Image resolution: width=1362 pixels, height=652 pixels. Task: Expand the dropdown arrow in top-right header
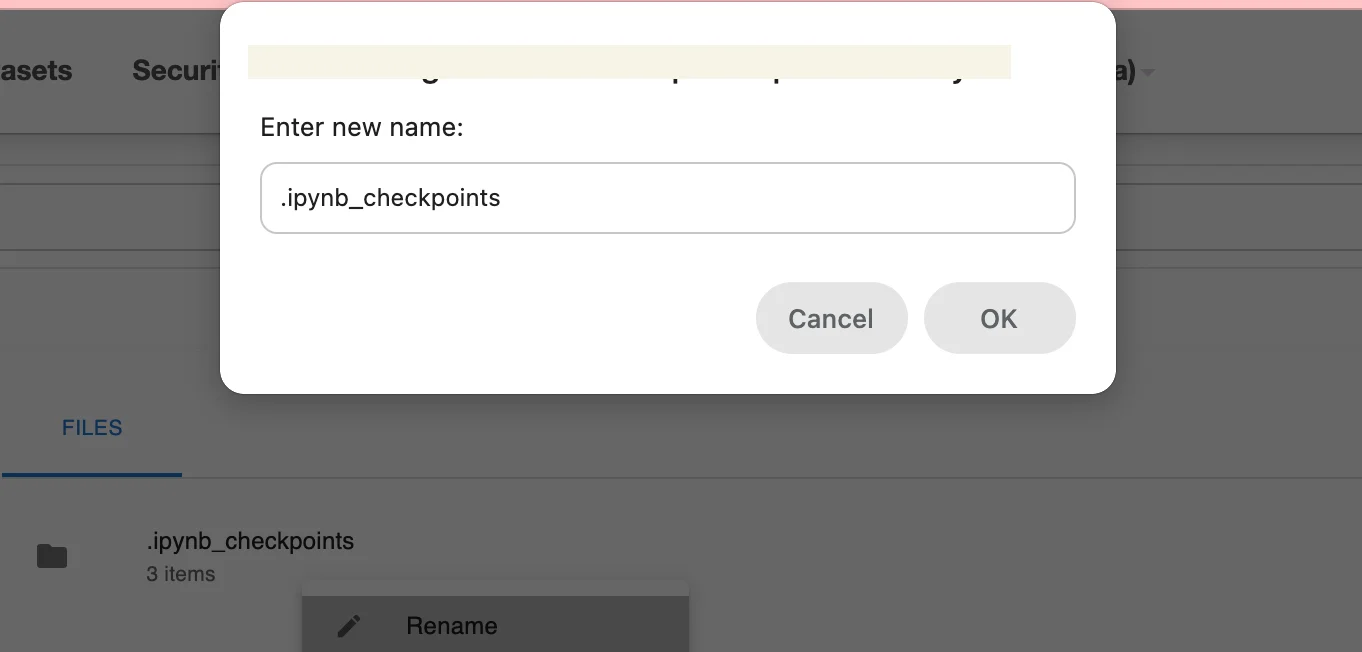click(1148, 72)
